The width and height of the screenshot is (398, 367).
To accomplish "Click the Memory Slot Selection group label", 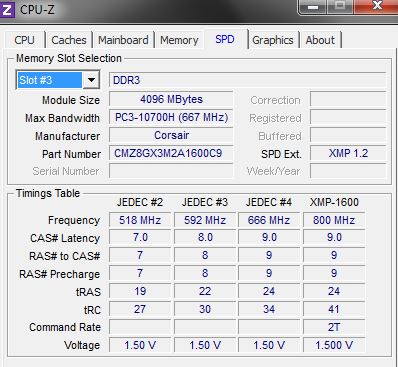I will (x=69, y=58).
